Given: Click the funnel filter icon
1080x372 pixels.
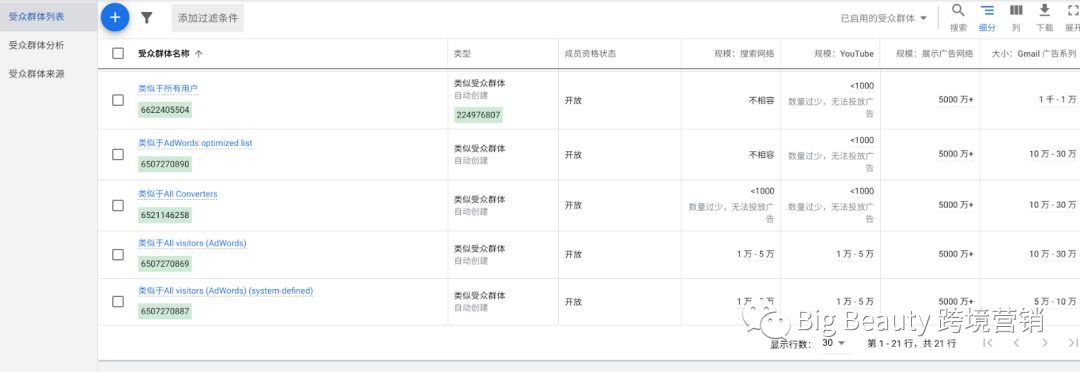Looking at the screenshot, I should (x=147, y=18).
